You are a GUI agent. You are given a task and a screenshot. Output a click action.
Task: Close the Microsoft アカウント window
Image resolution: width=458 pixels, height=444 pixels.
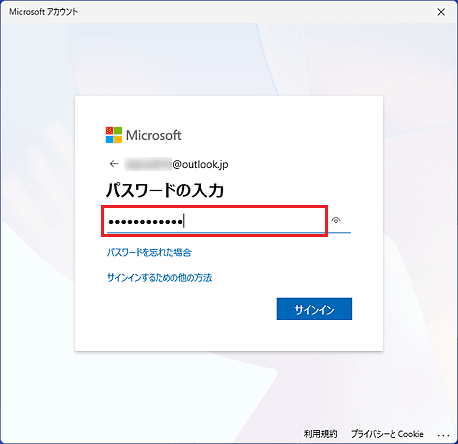point(441,12)
